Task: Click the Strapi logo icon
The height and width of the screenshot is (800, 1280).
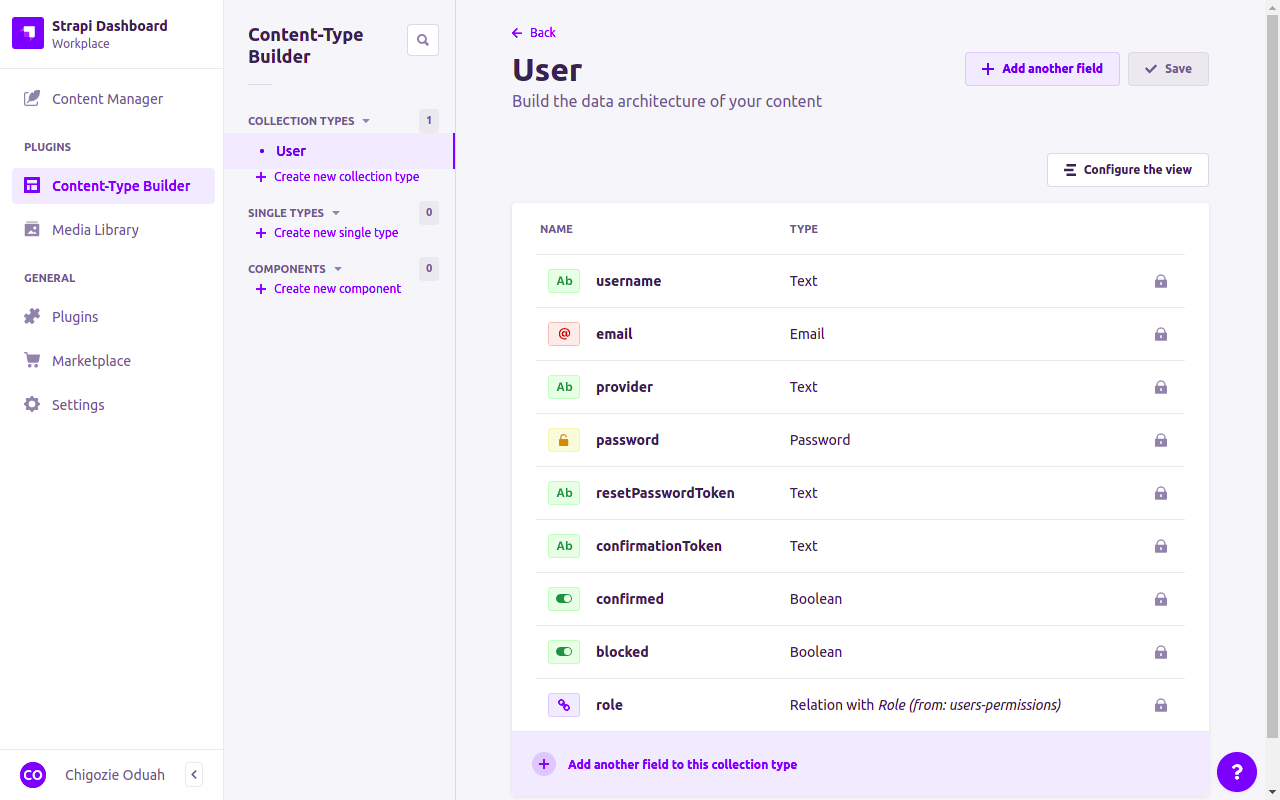Action: [x=28, y=34]
